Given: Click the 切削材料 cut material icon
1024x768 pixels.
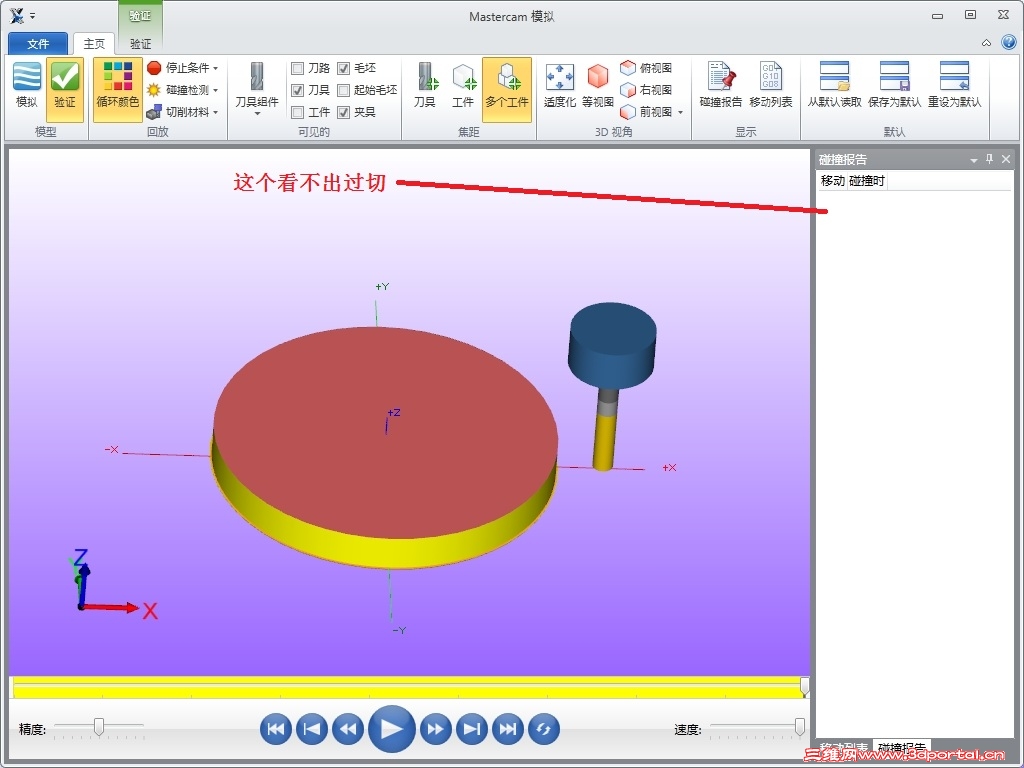Looking at the screenshot, I should (x=154, y=112).
